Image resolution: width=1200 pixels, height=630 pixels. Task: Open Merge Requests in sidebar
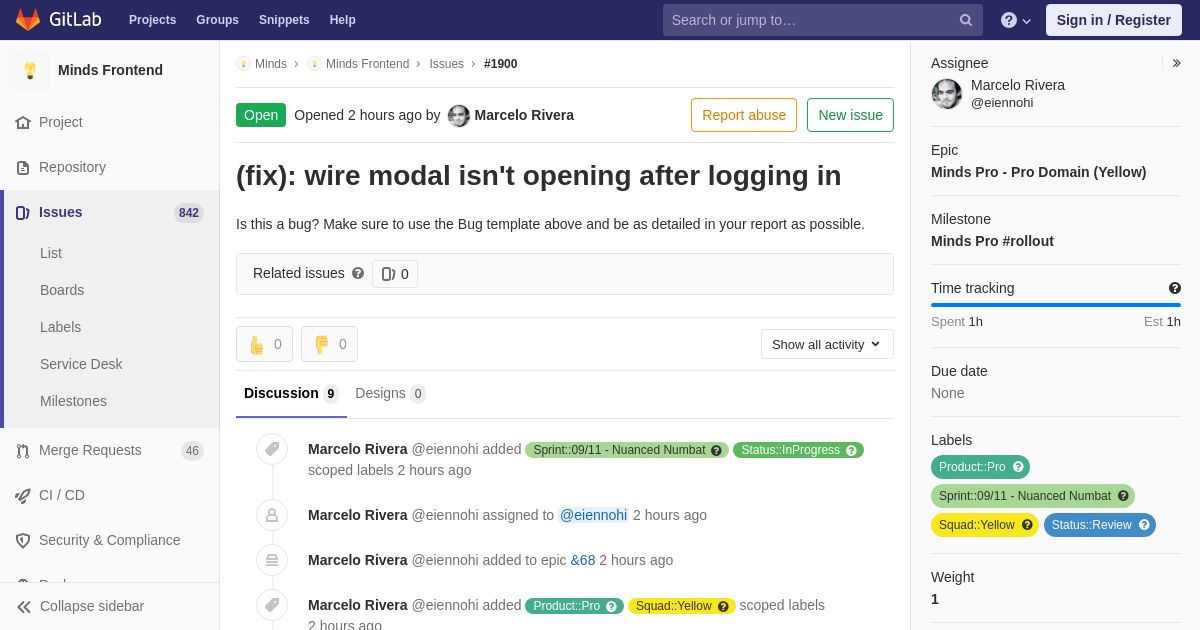110,450
